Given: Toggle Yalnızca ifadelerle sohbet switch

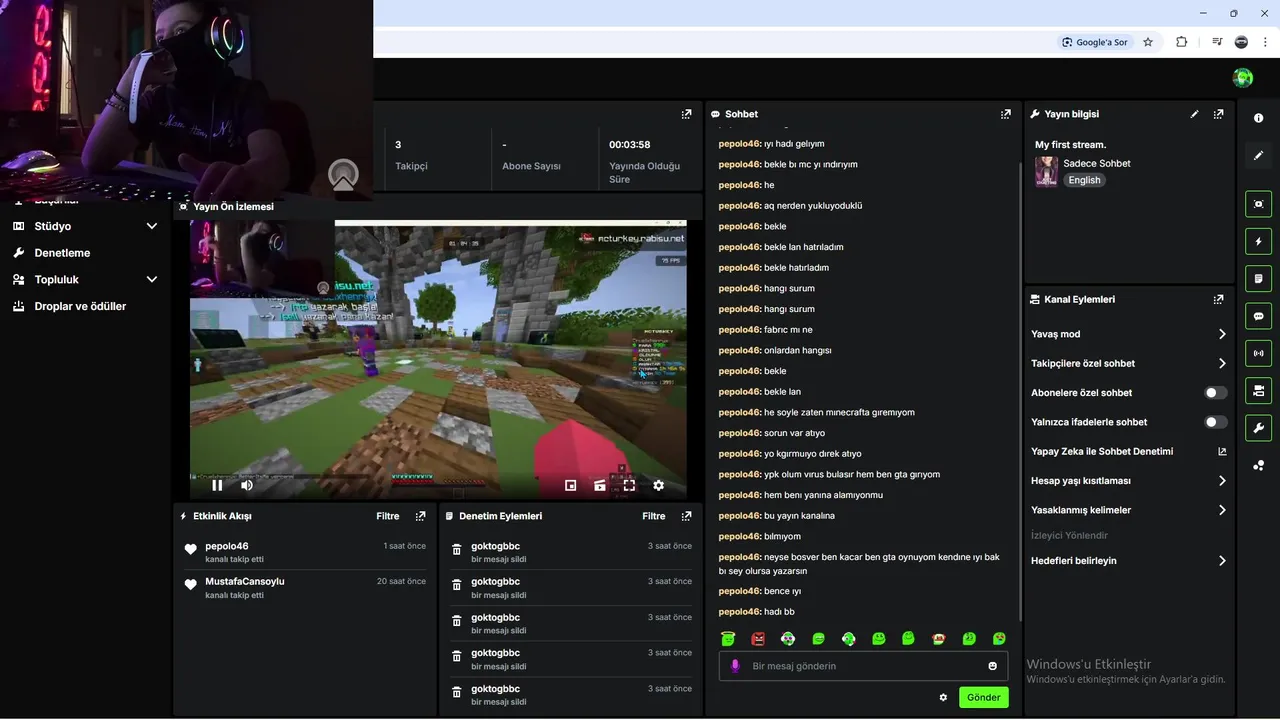Looking at the screenshot, I should [1216, 422].
